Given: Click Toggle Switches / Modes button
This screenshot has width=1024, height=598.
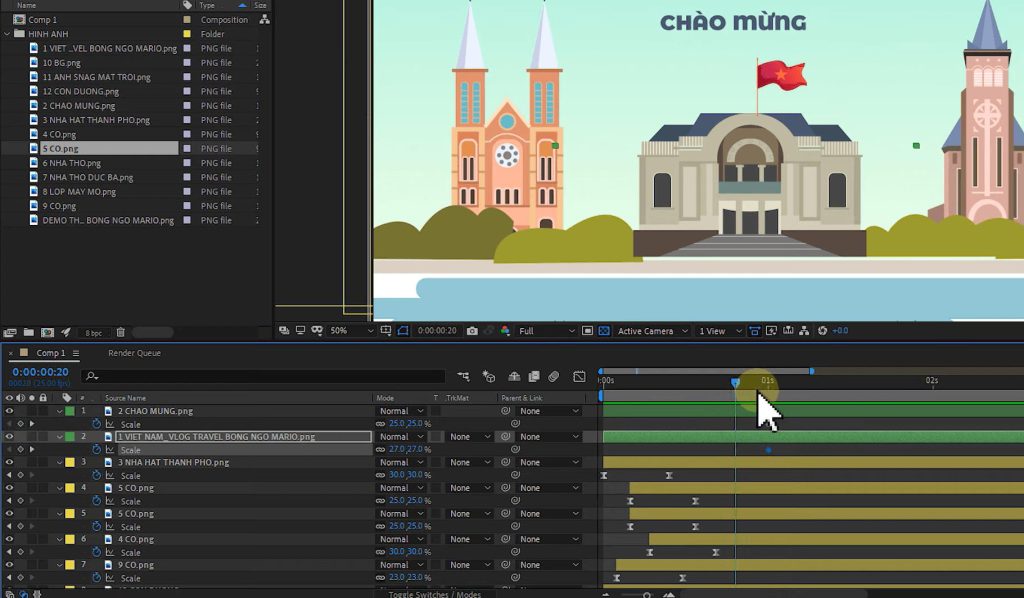Looking at the screenshot, I should [x=434, y=593].
